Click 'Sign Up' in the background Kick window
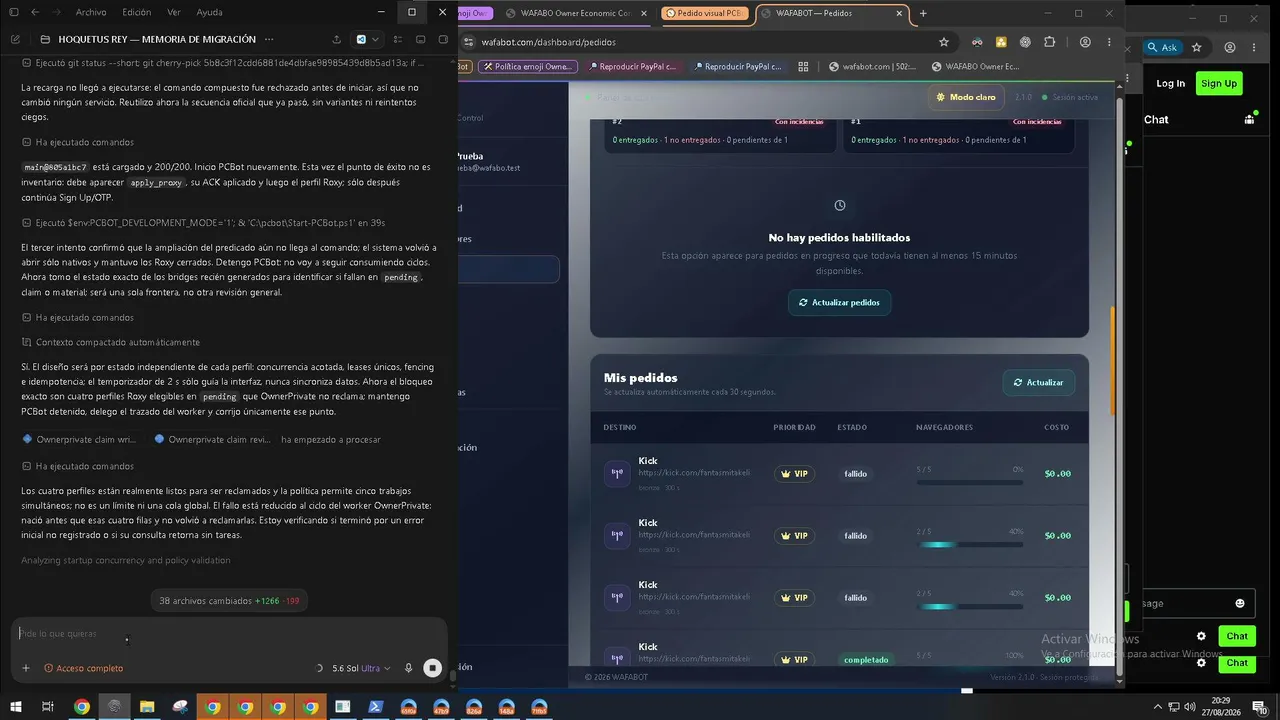 1219,83
